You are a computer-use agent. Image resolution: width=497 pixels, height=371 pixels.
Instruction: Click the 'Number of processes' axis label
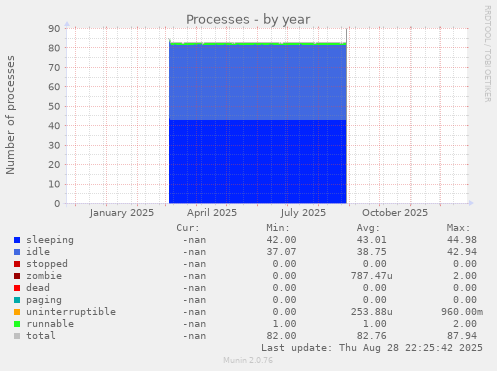coord(10,115)
